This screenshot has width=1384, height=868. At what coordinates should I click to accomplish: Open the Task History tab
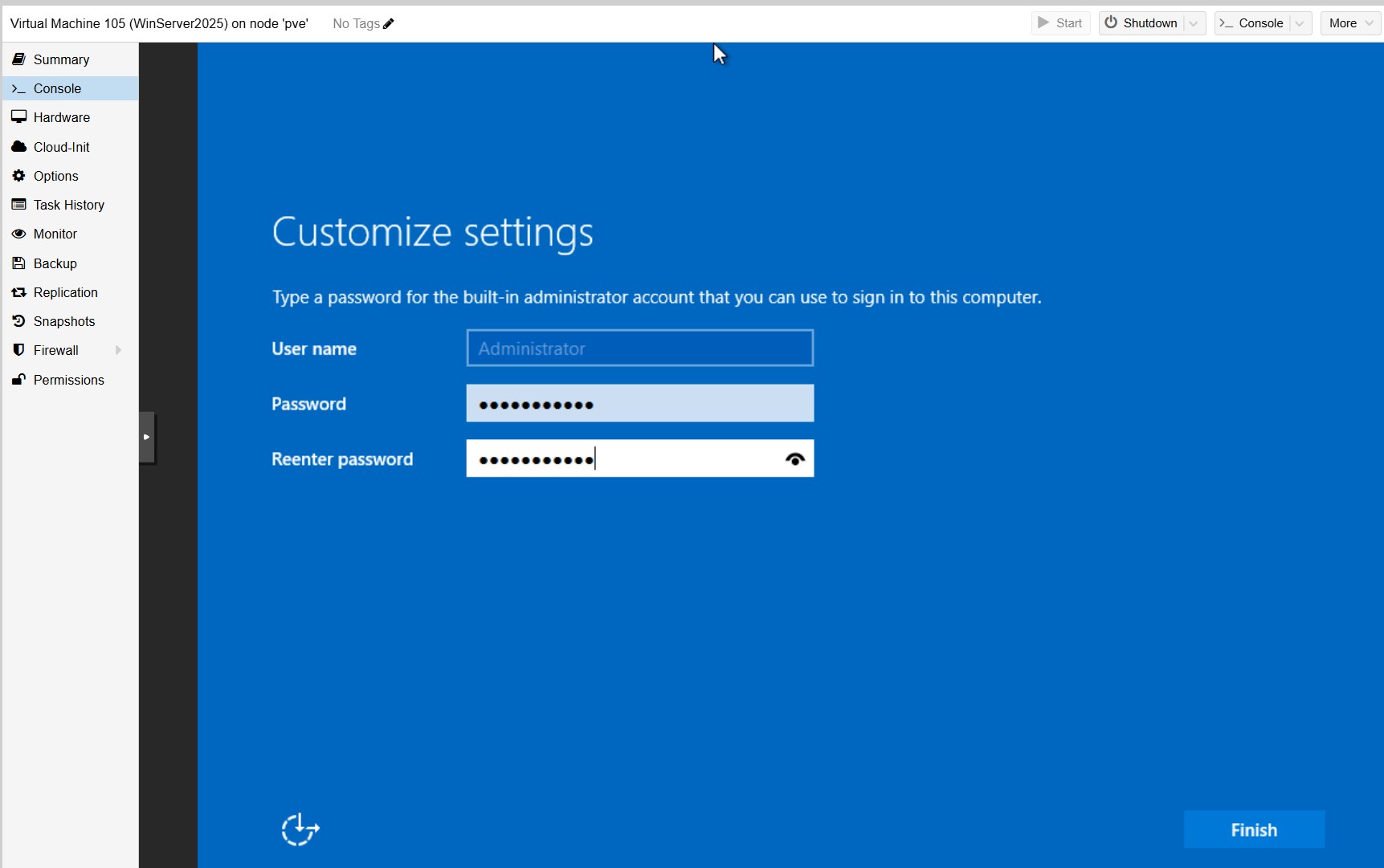coord(69,205)
